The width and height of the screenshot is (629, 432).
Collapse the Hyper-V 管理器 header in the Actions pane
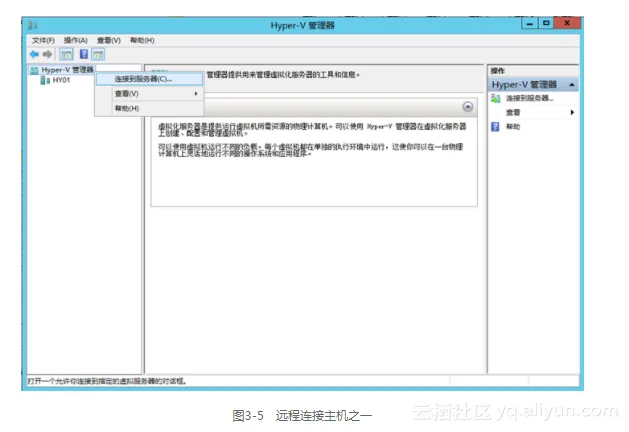[x=572, y=85]
